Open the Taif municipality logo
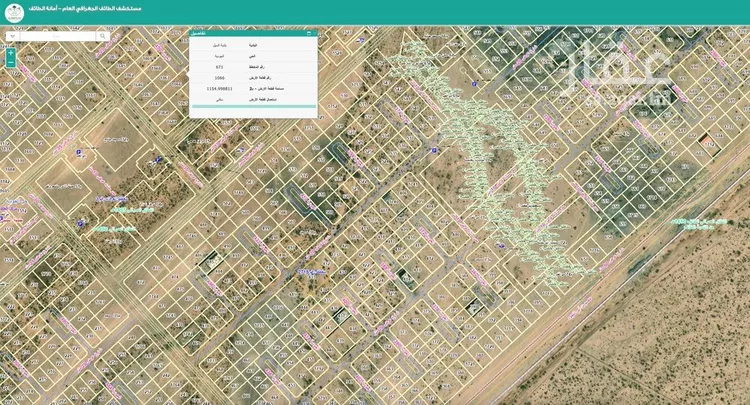This screenshot has width=750, height=405. [14, 12]
